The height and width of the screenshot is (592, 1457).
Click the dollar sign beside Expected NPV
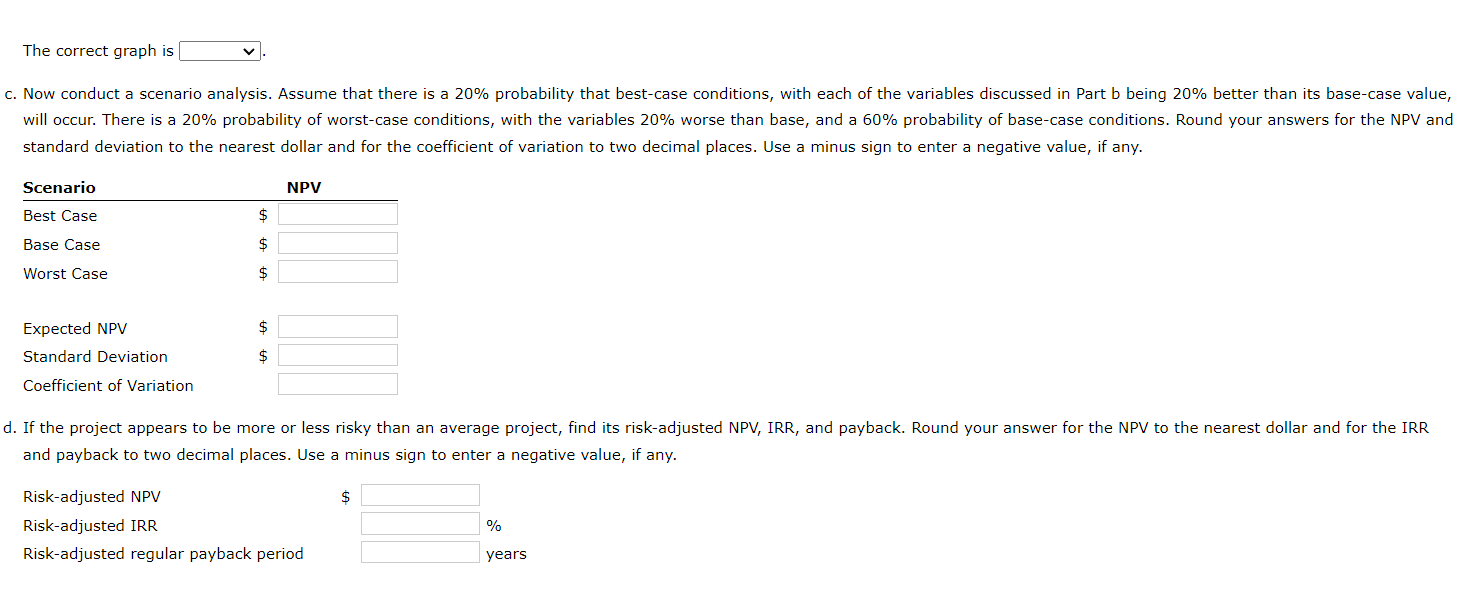262,327
